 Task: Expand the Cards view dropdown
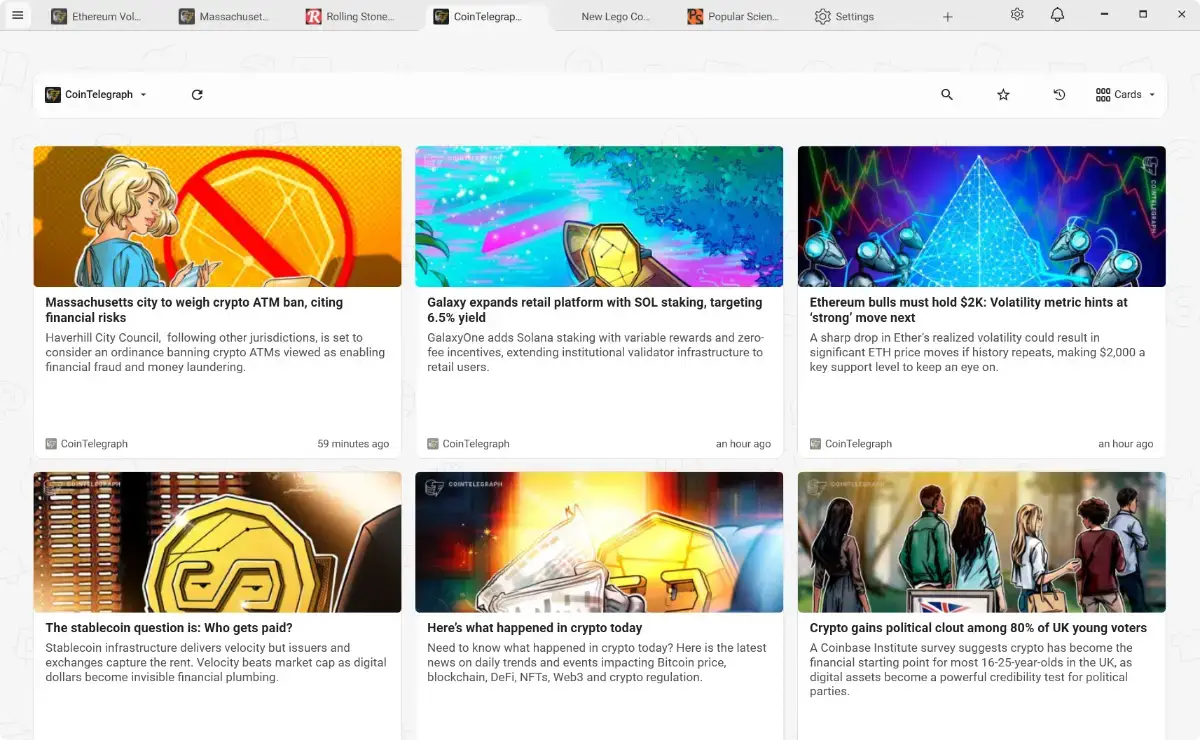coord(1126,95)
